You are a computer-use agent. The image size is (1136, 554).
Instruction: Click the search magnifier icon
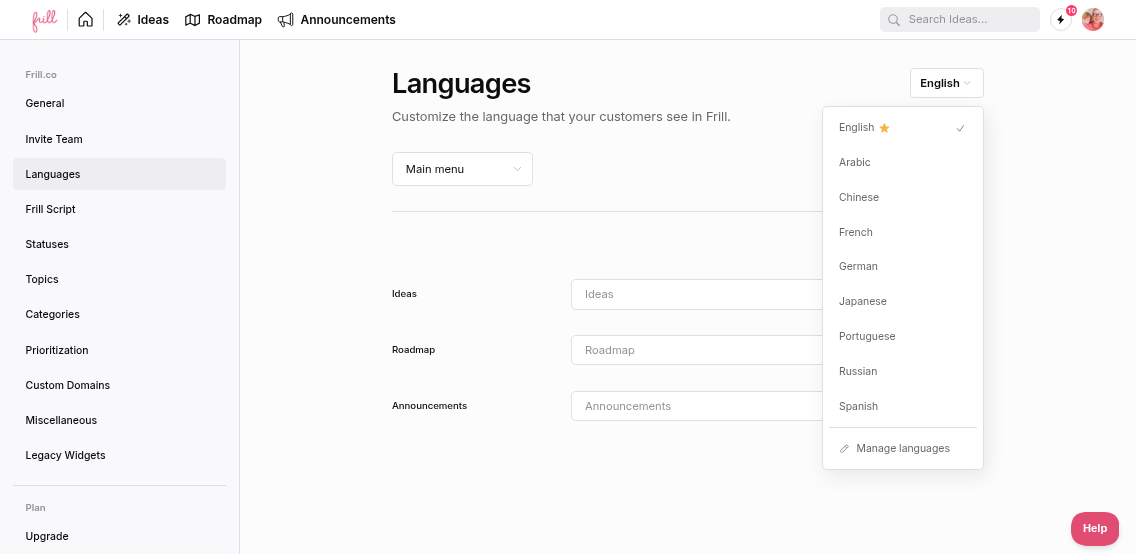tap(894, 20)
